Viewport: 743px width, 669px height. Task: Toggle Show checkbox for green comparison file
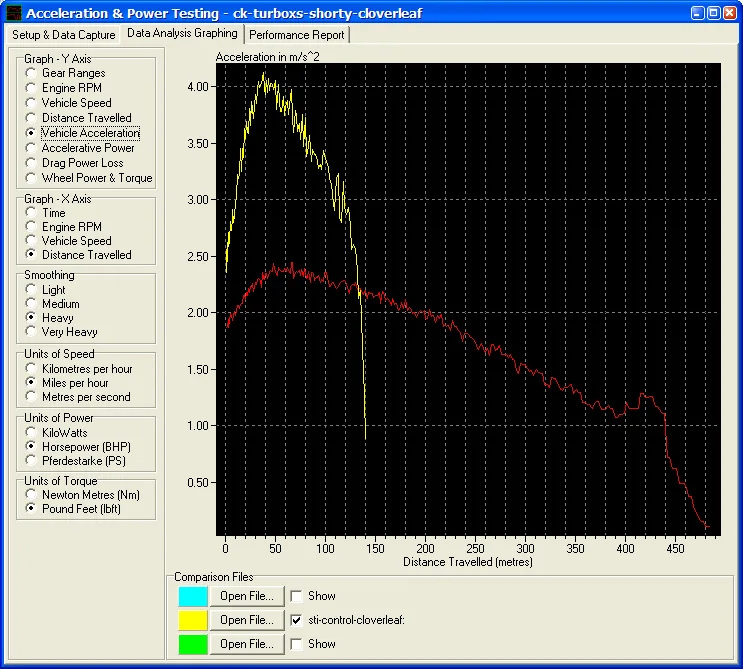coord(297,644)
